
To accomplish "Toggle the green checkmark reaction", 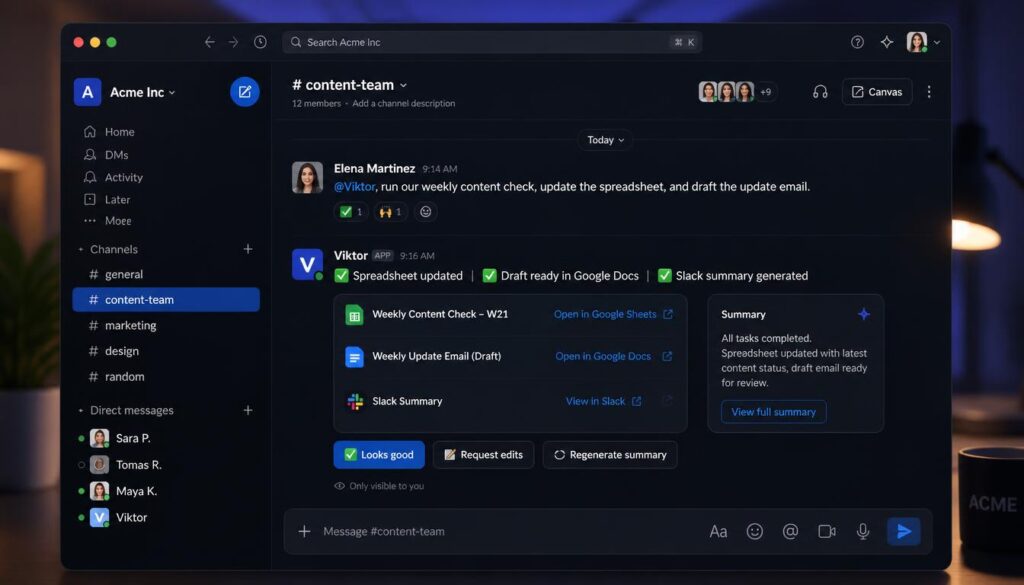I will [x=351, y=212].
